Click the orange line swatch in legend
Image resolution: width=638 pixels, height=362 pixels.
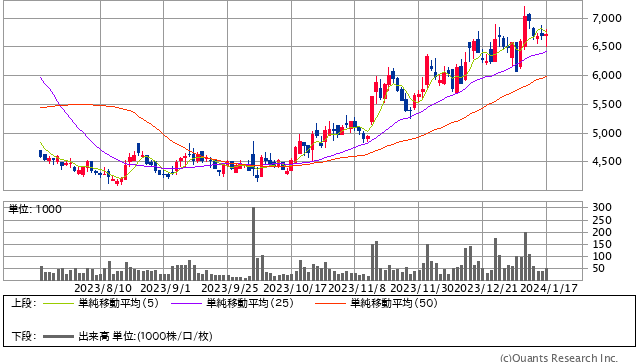click(x=330, y=303)
